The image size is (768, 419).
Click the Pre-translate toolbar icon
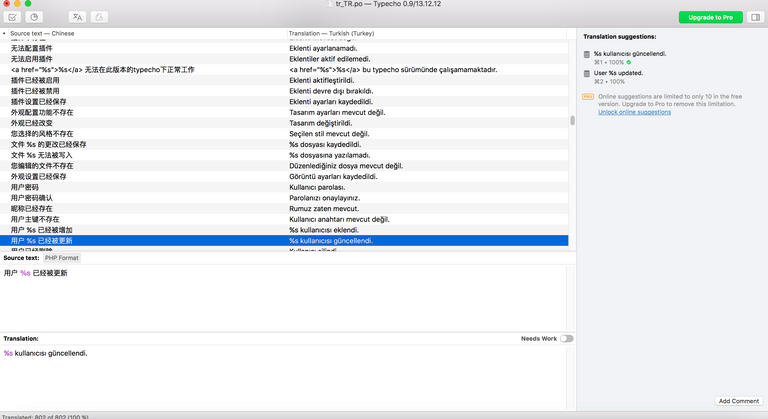tap(77, 17)
